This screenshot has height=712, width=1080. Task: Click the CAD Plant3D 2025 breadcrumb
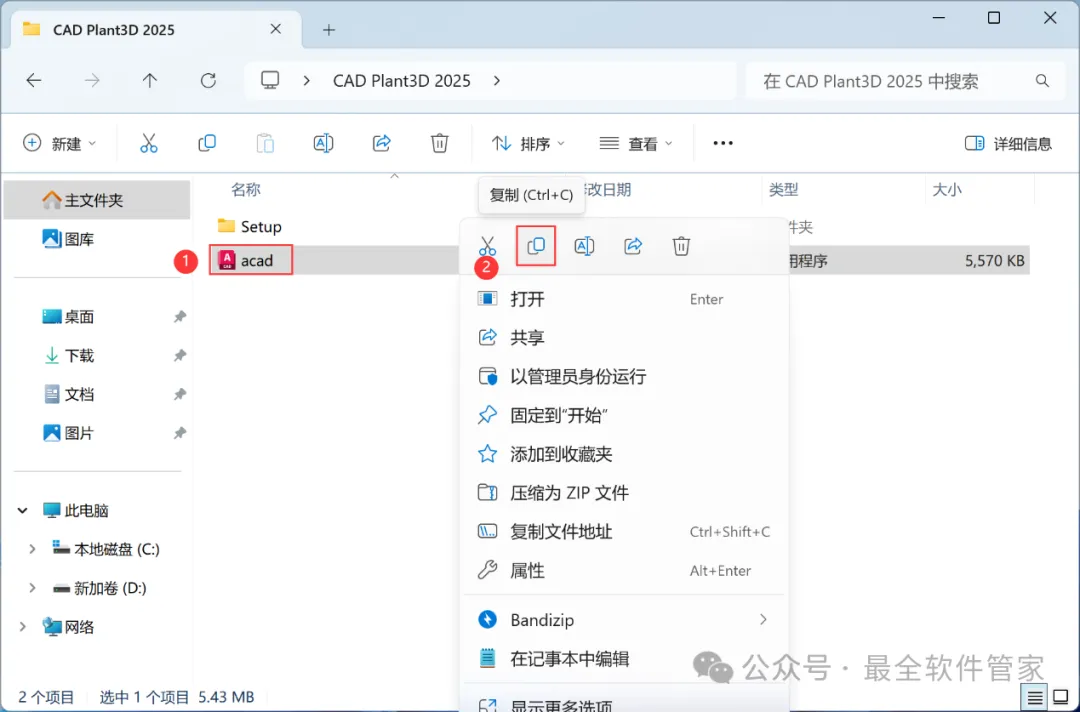tap(402, 81)
